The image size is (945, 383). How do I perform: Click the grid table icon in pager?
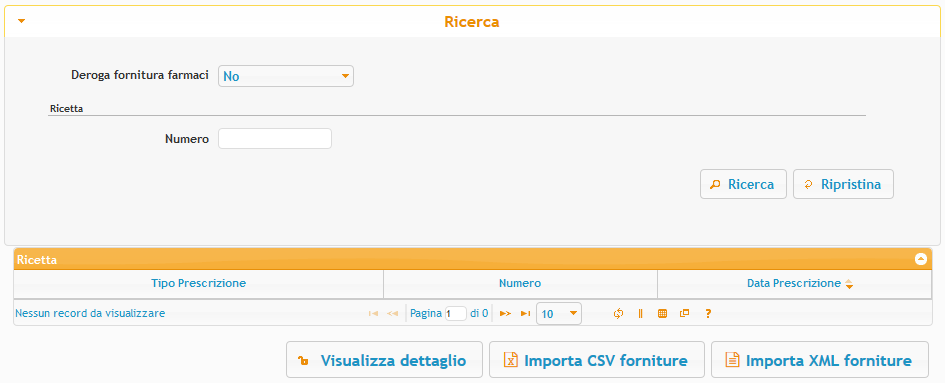click(662, 314)
